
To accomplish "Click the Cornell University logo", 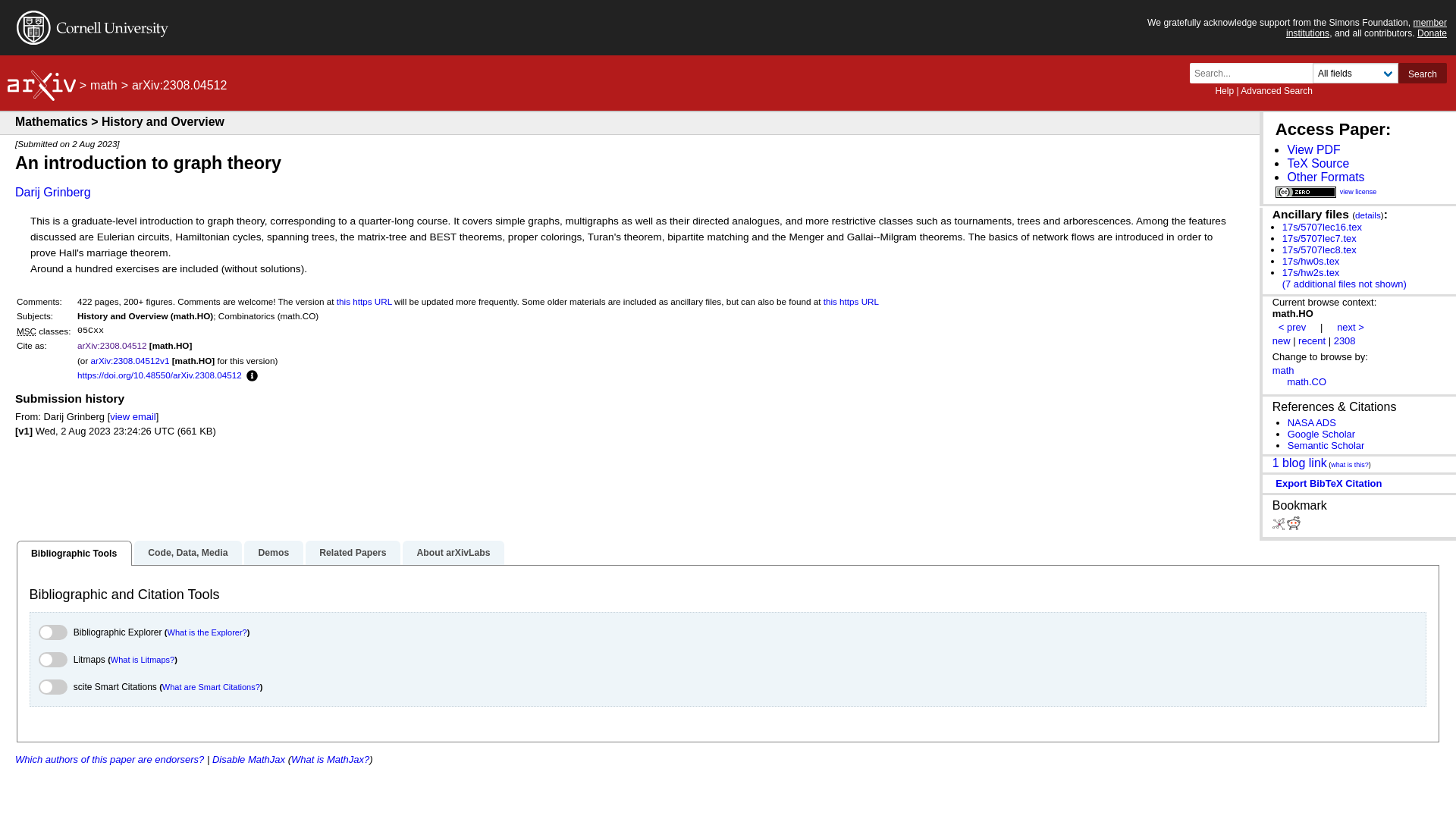I will click(92, 27).
